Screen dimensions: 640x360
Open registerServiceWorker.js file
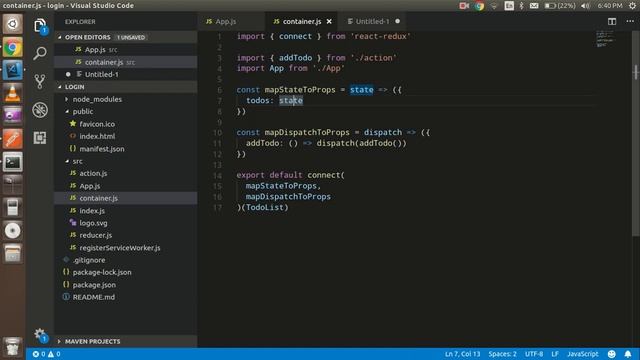[x=126, y=248]
